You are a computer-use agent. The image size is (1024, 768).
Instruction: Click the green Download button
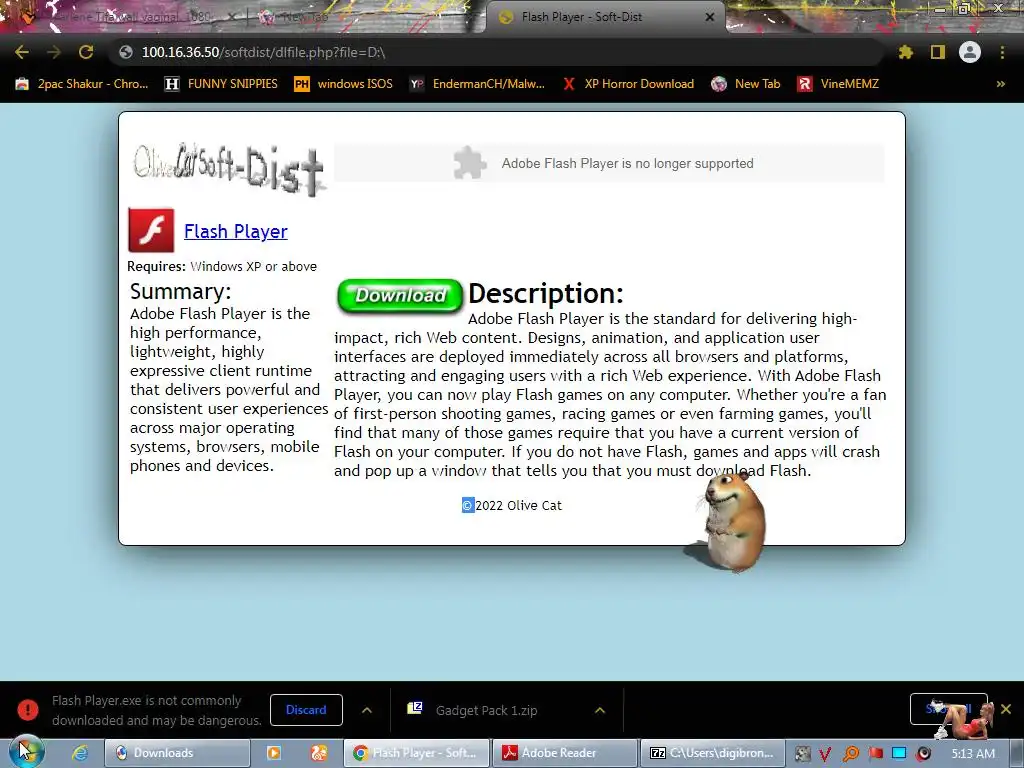tap(400, 296)
